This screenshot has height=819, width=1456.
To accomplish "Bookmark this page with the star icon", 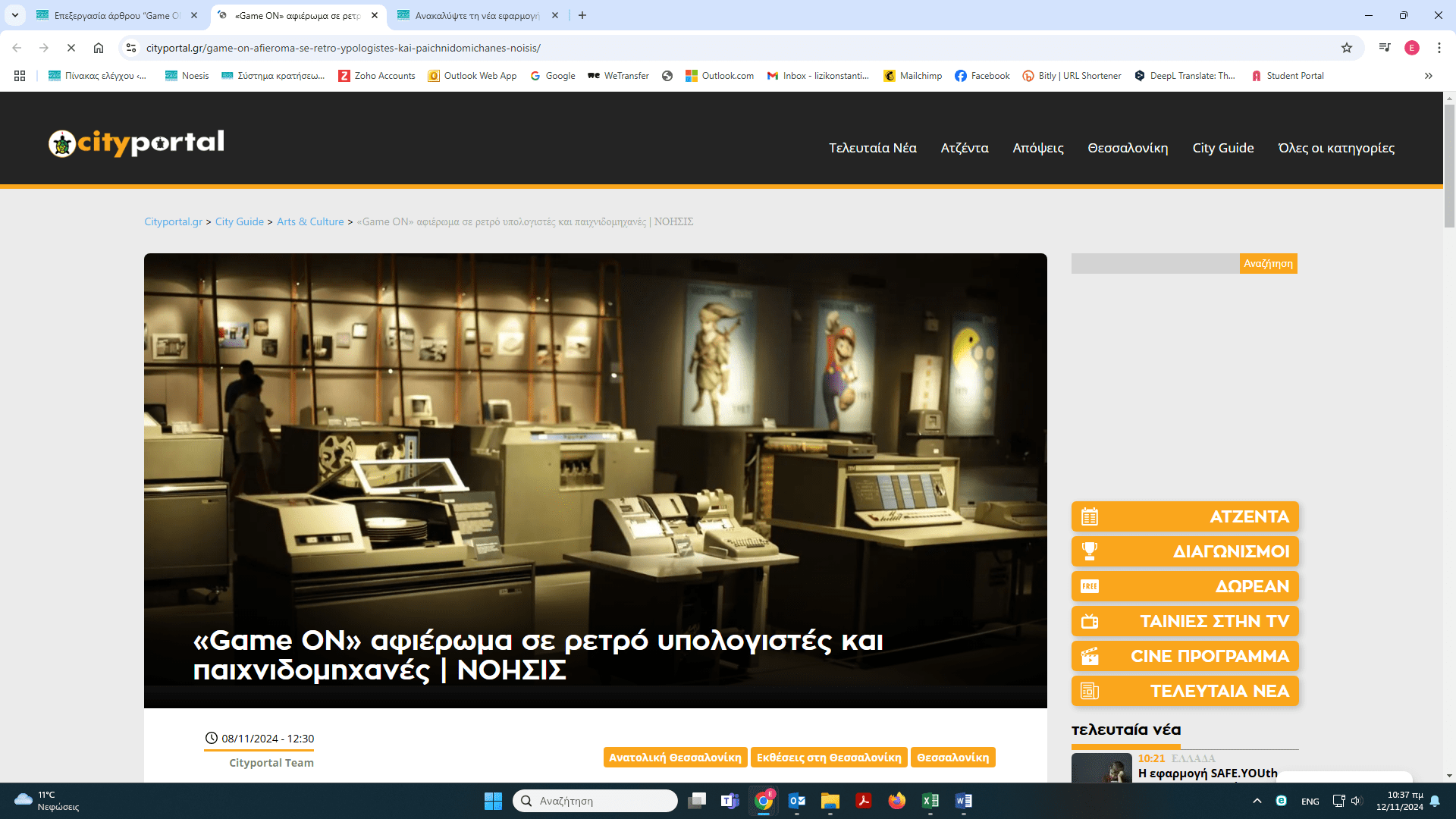I will (x=1347, y=48).
